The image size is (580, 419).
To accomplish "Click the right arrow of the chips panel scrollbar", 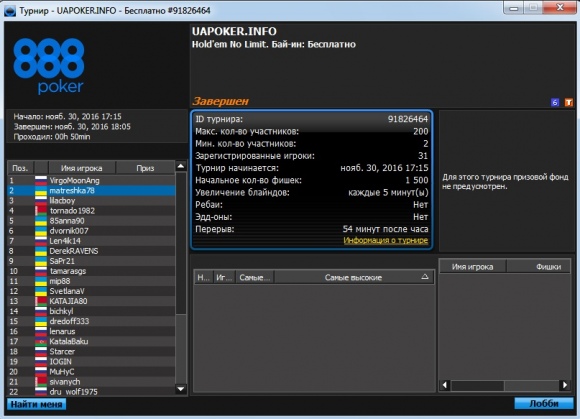I will point(564,385).
